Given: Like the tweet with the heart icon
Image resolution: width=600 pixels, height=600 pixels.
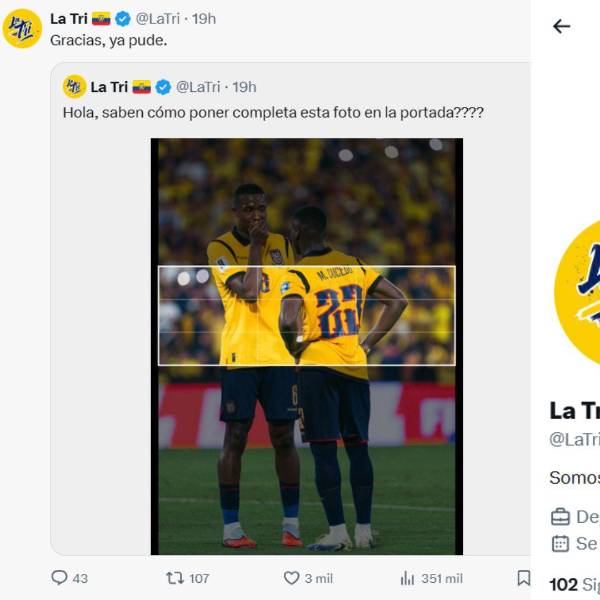Looking at the screenshot, I should click(292, 578).
